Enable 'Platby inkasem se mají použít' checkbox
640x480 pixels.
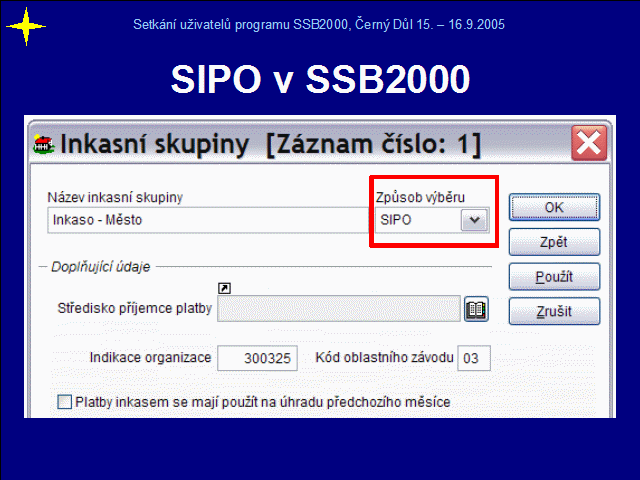coord(64,402)
